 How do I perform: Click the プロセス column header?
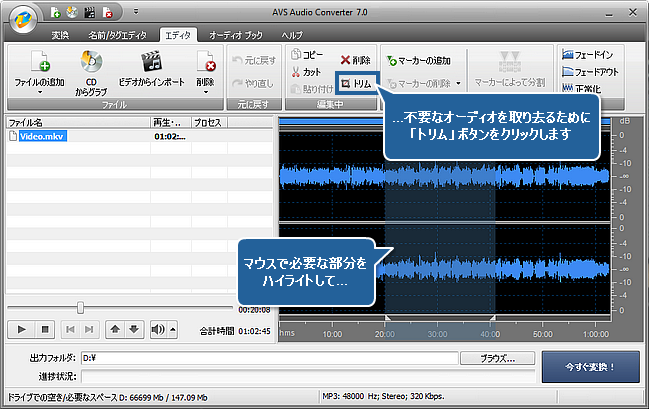point(209,123)
